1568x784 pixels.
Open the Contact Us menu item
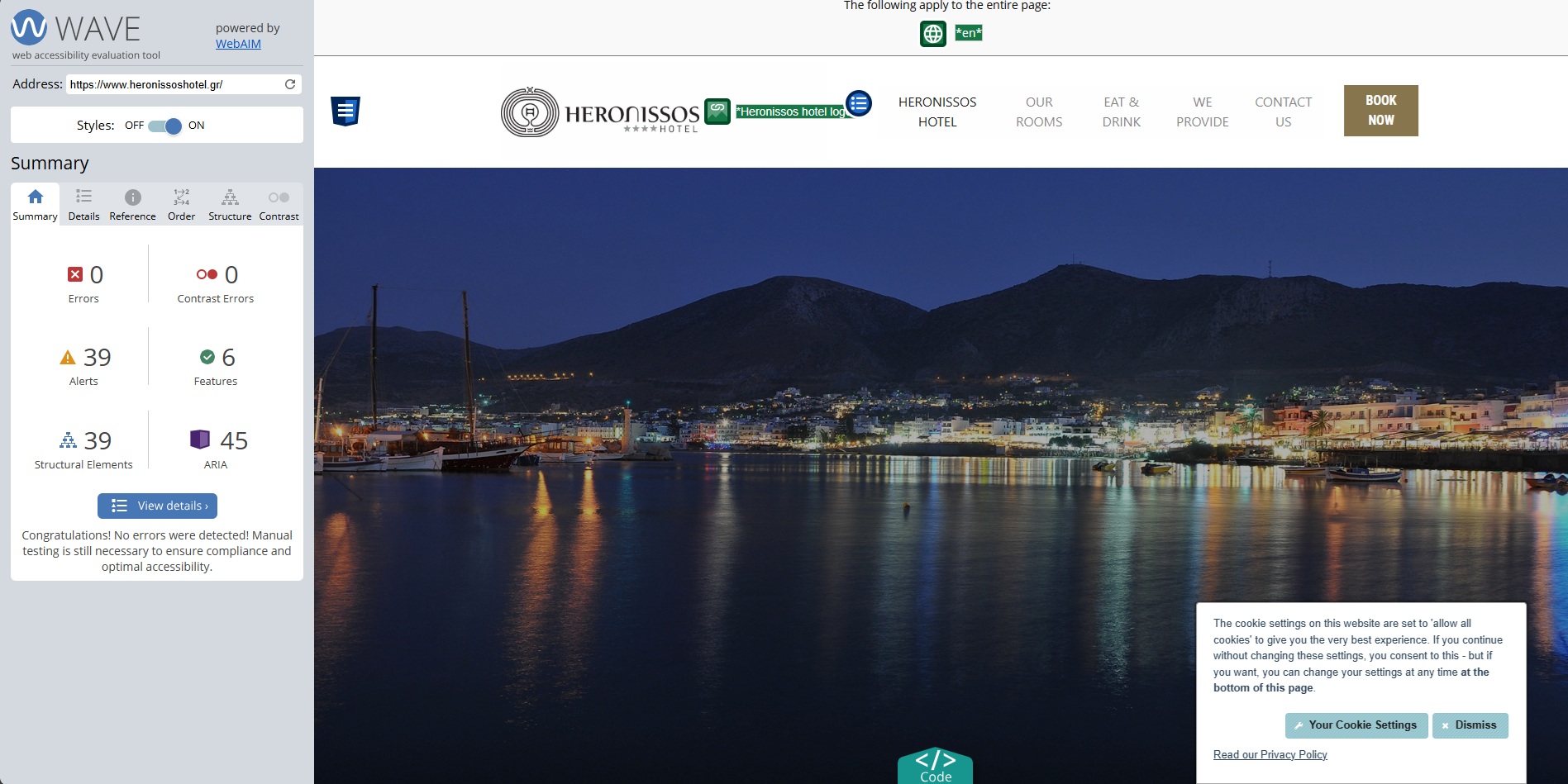click(x=1283, y=112)
